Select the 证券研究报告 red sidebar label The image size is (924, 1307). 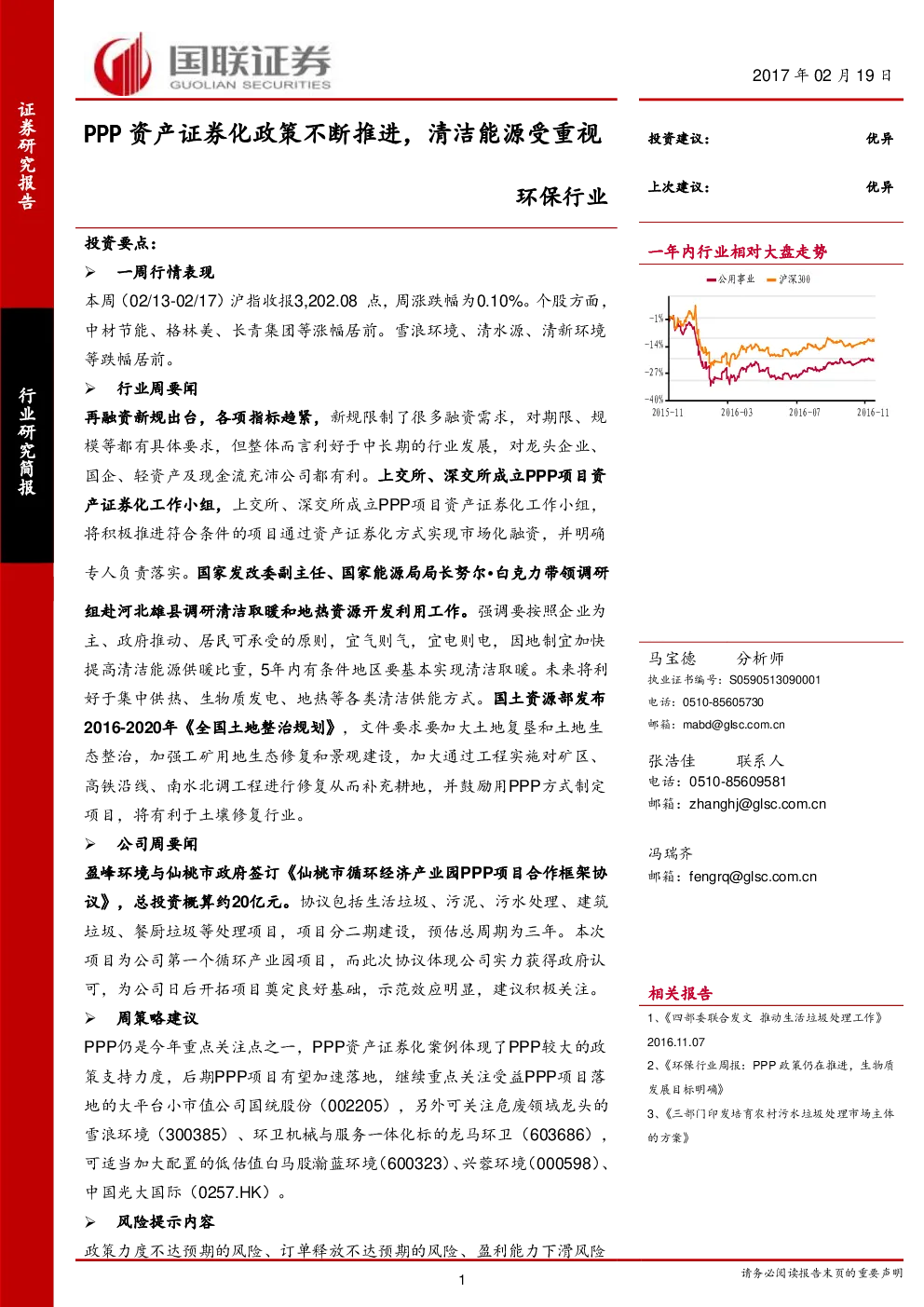26,156
